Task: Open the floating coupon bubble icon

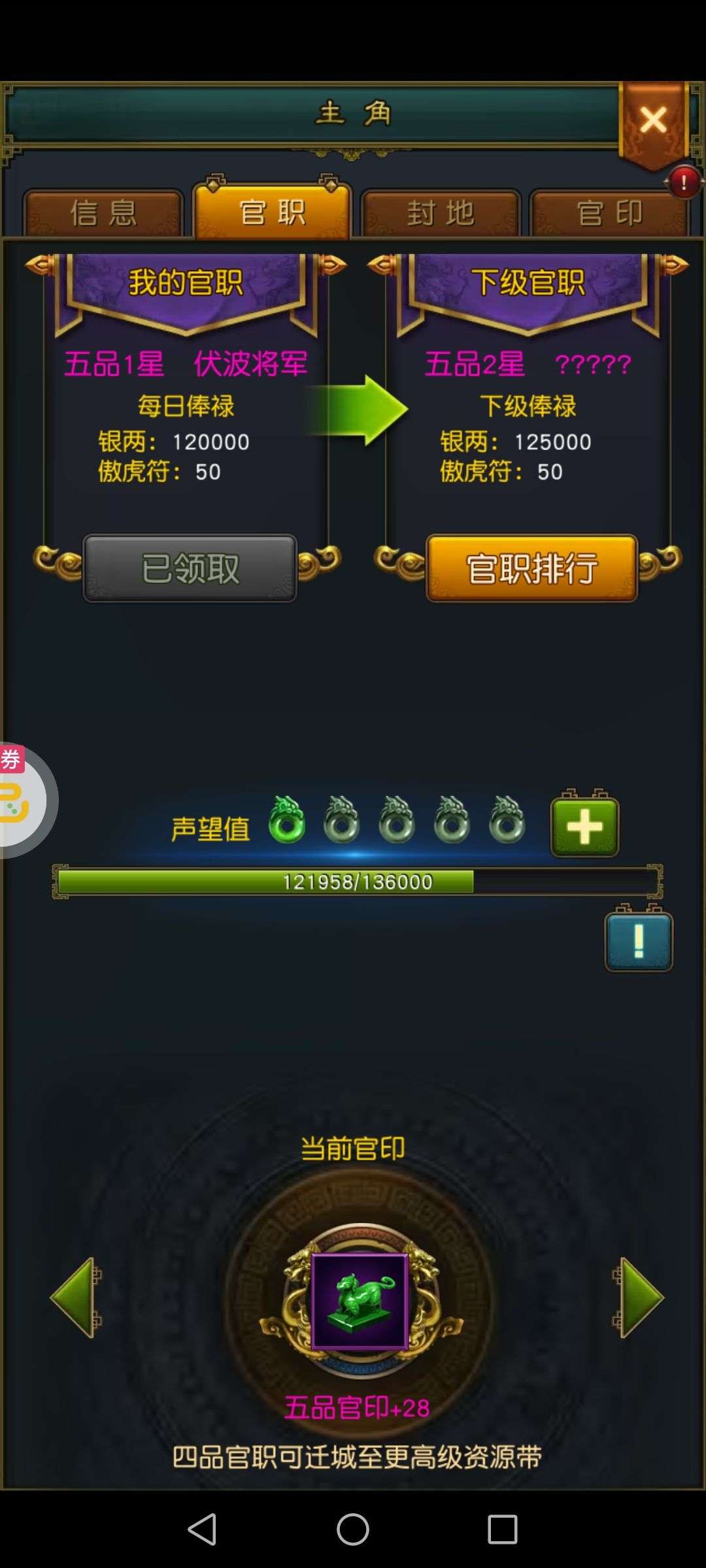Action: click(23, 800)
